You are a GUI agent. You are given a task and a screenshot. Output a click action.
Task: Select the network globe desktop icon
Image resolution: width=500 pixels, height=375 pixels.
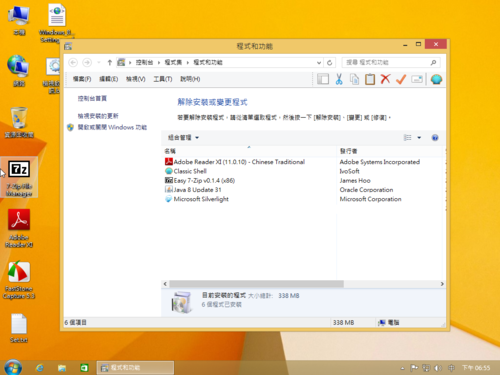click(18, 71)
